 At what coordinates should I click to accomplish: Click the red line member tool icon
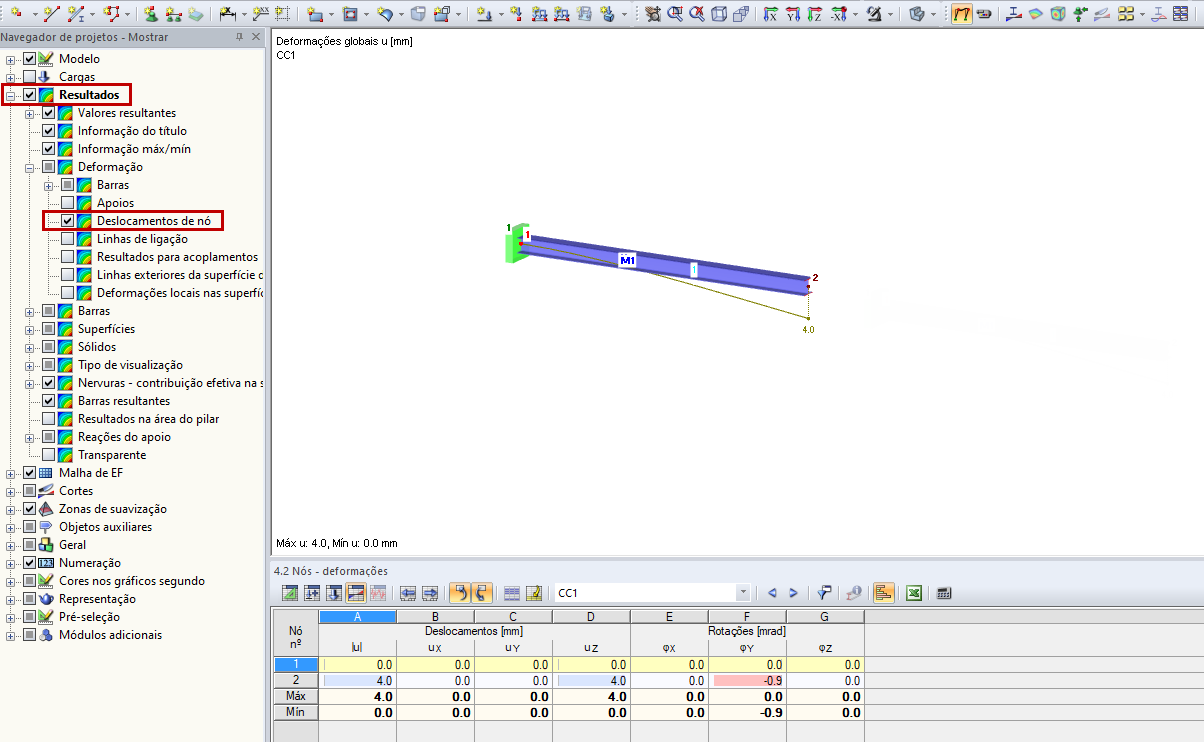tap(52, 14)
